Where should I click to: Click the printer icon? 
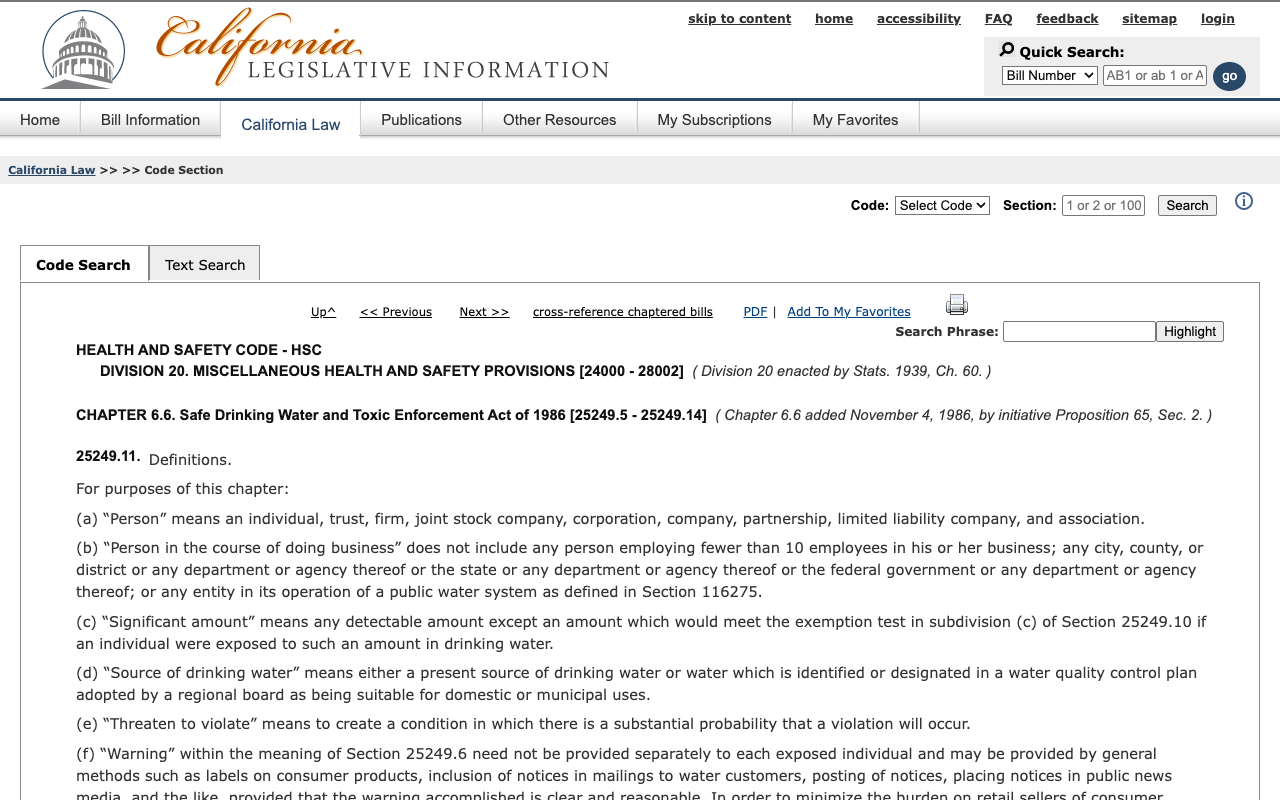pyautogui.click(x=957, y=305)
